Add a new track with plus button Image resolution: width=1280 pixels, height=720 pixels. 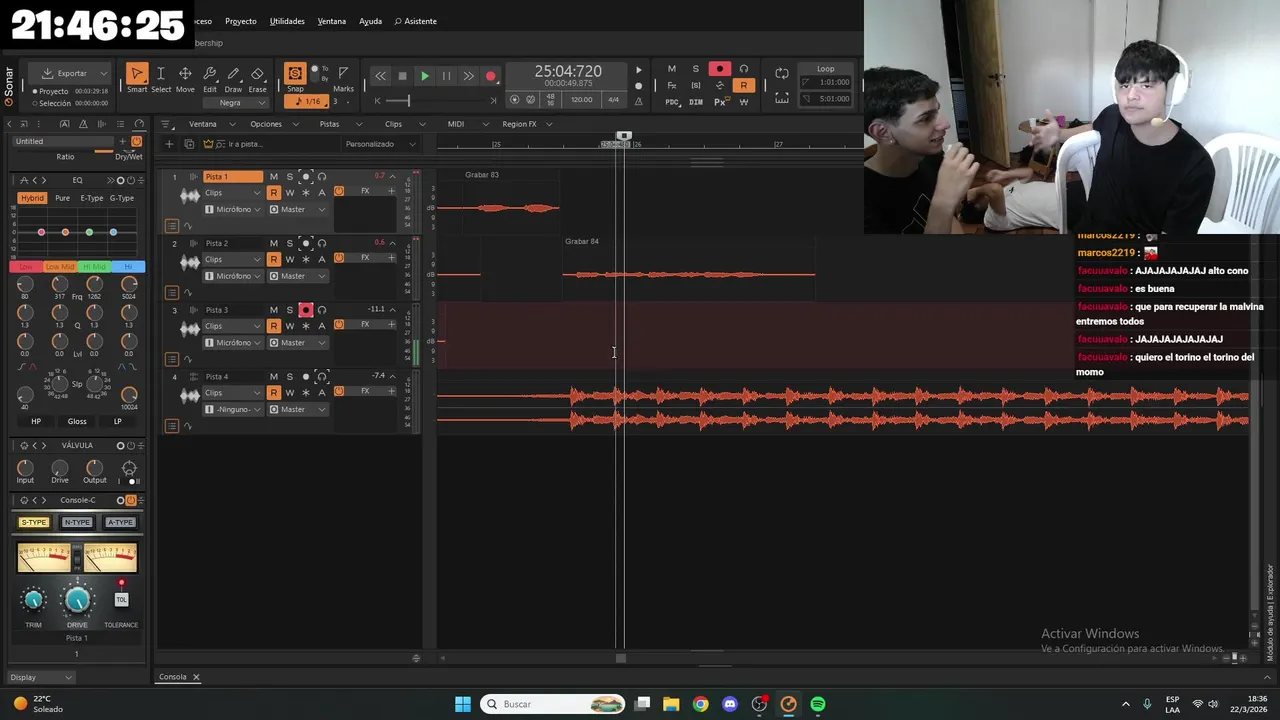point(169,144)
